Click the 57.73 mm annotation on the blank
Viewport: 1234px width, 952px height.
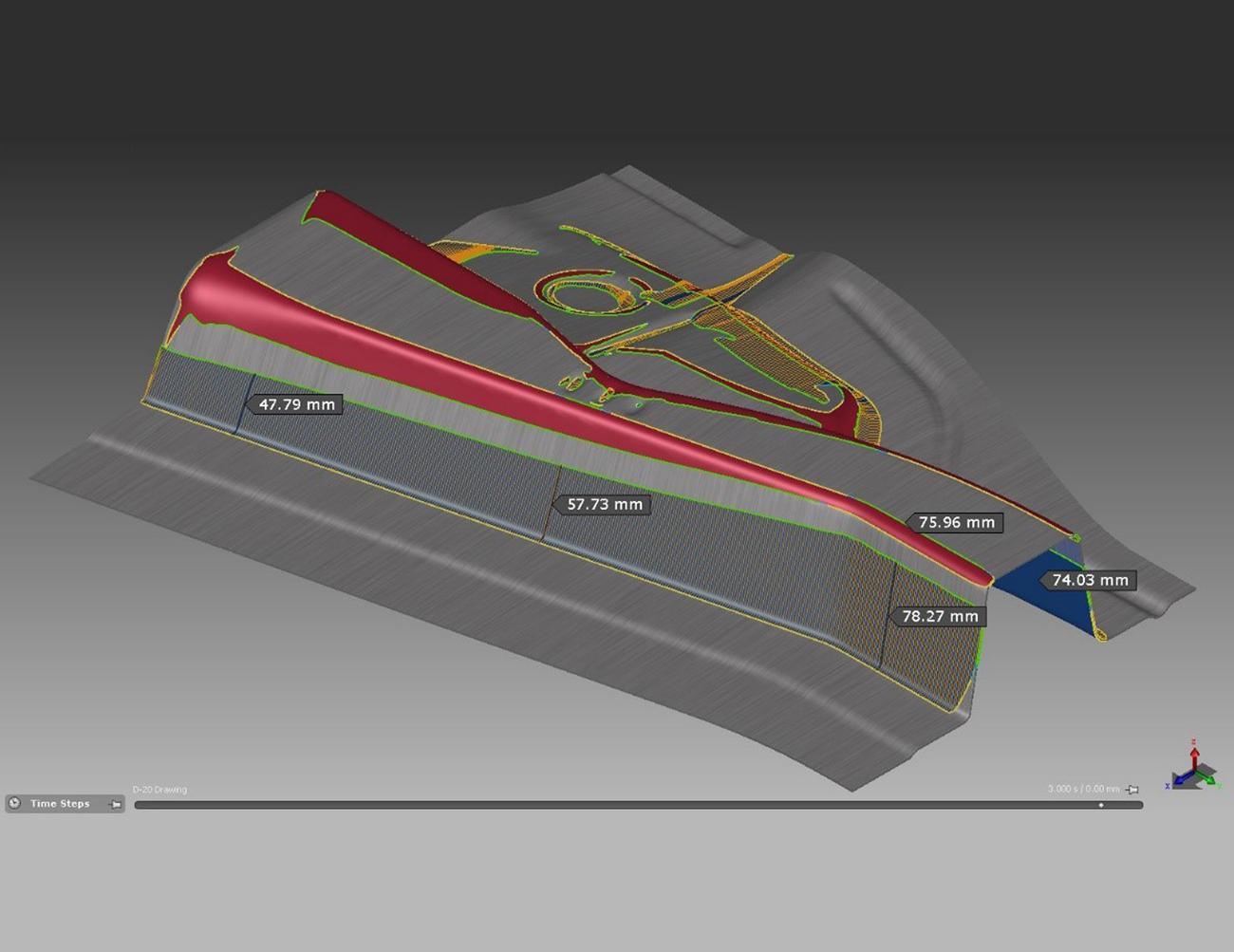604,504
